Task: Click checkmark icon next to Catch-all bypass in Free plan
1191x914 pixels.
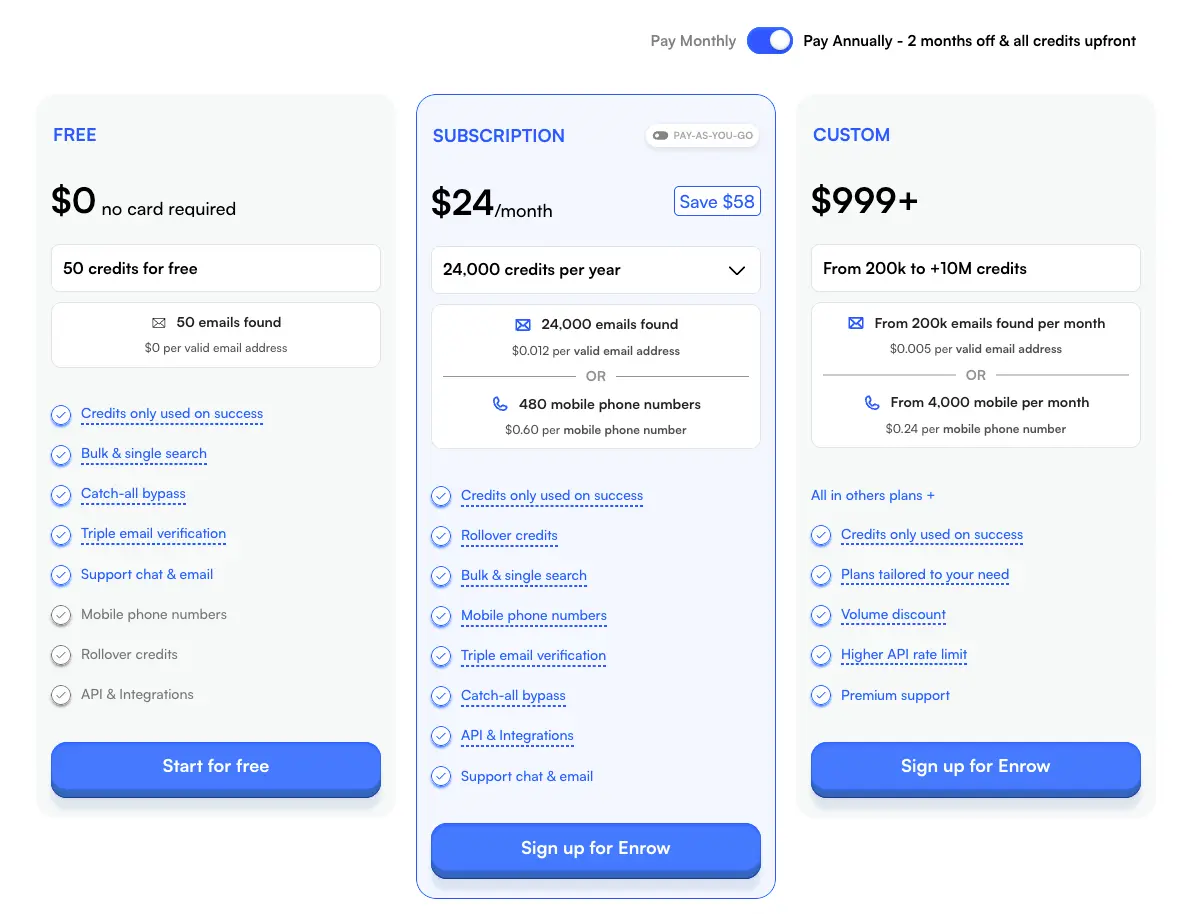Action: click(61, 495)
